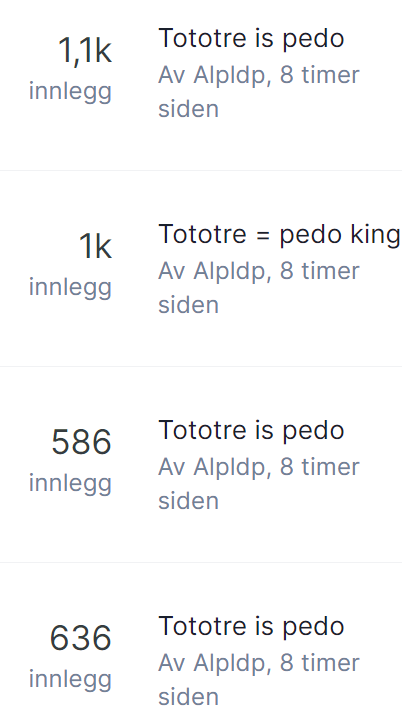Click the innlegg label under 586
The width and height of the screenshot is (402, 724).
[70, 483]
